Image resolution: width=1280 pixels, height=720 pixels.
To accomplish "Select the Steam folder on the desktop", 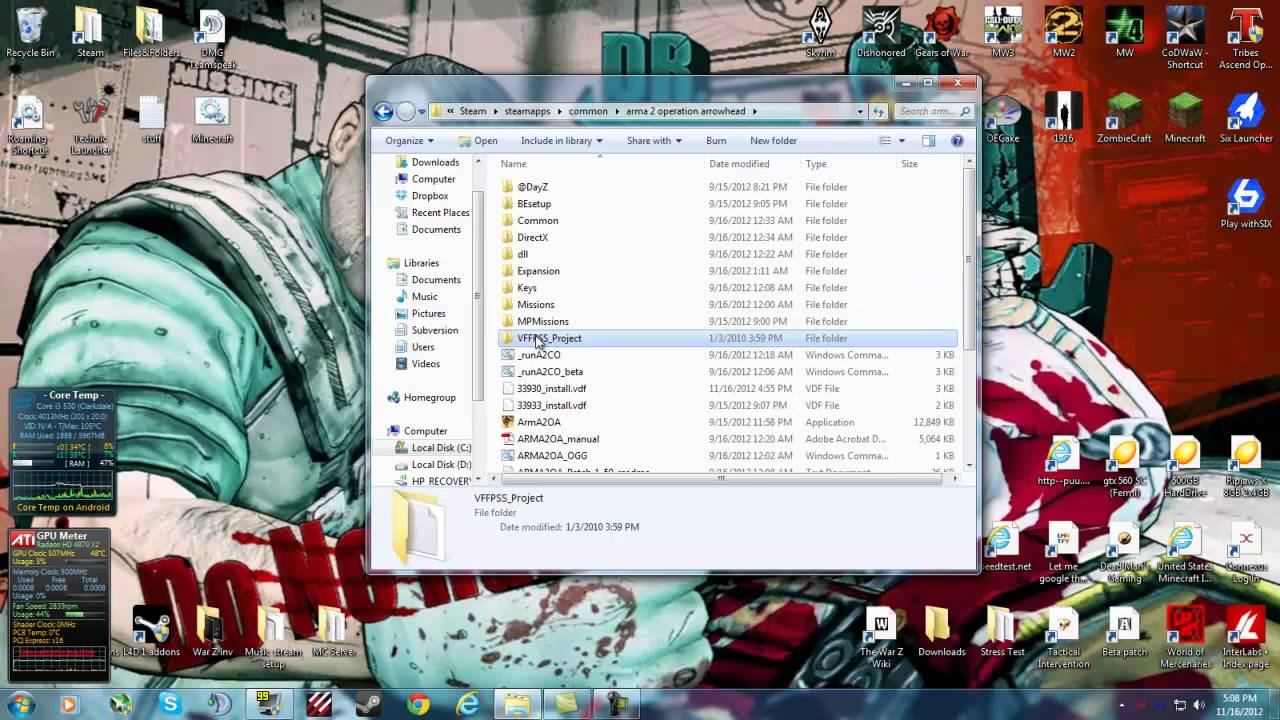I will point(90,32).
